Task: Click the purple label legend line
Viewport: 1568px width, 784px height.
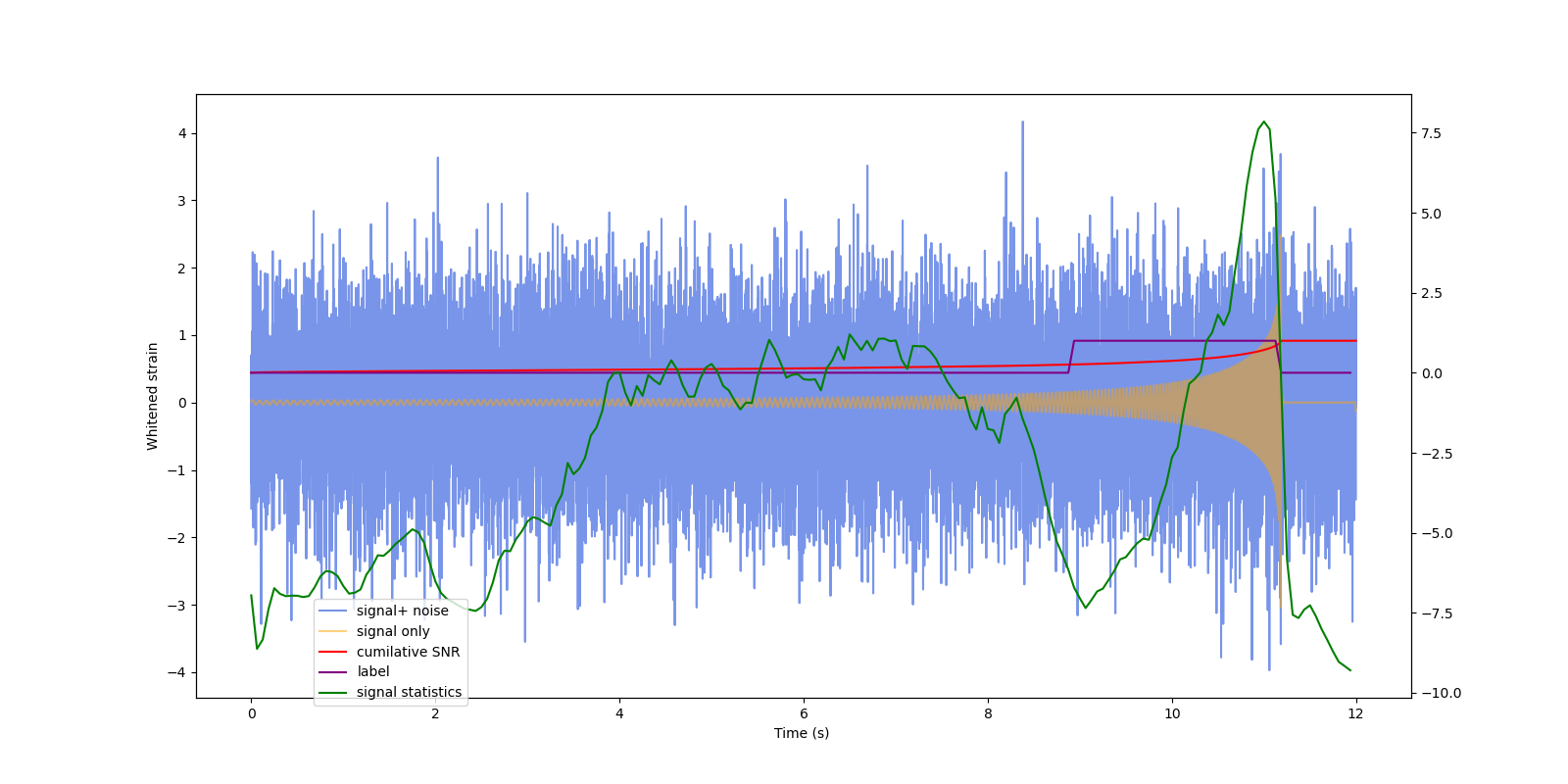Action: [x=333, y=672]
